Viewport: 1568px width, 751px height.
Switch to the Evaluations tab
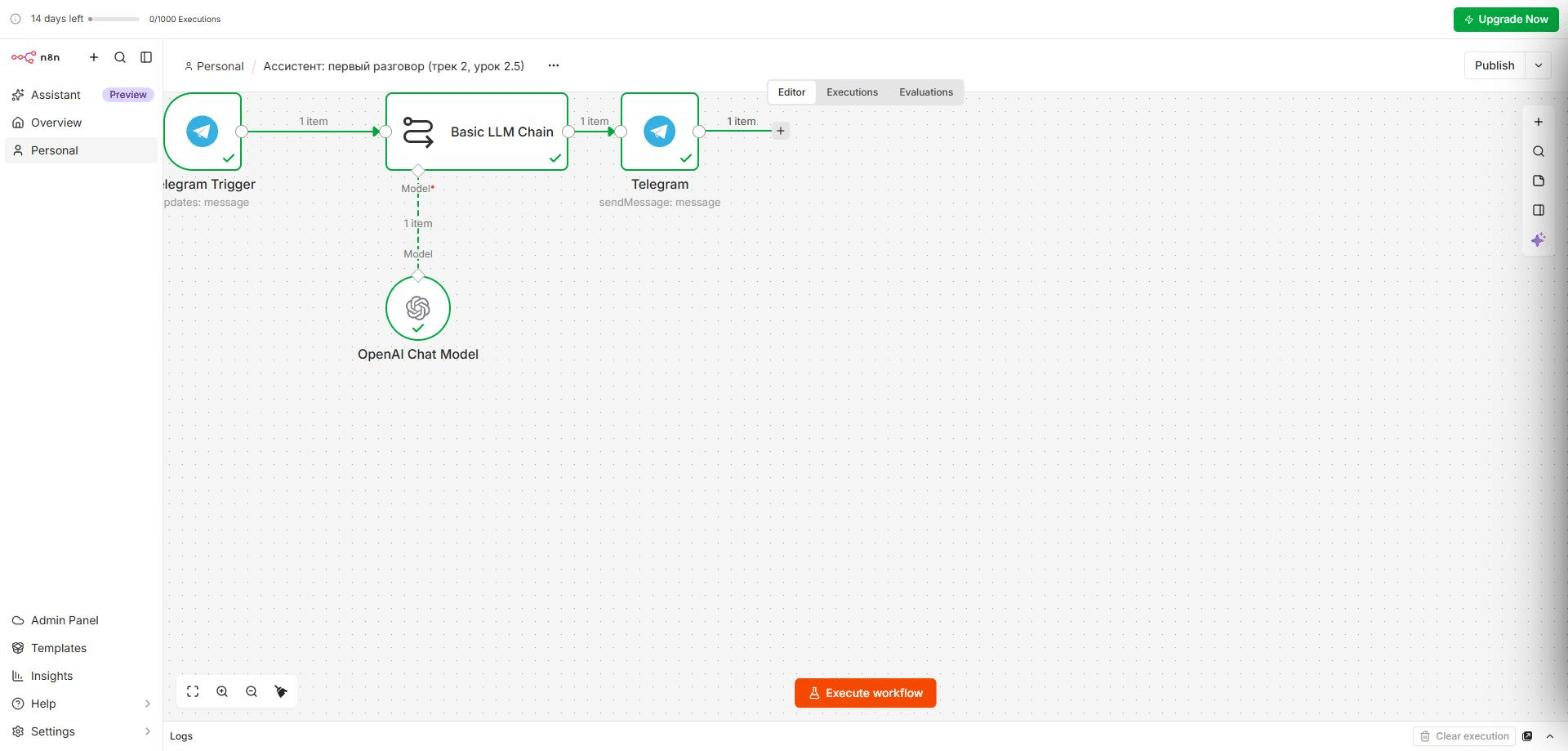[x=926, y=92]
